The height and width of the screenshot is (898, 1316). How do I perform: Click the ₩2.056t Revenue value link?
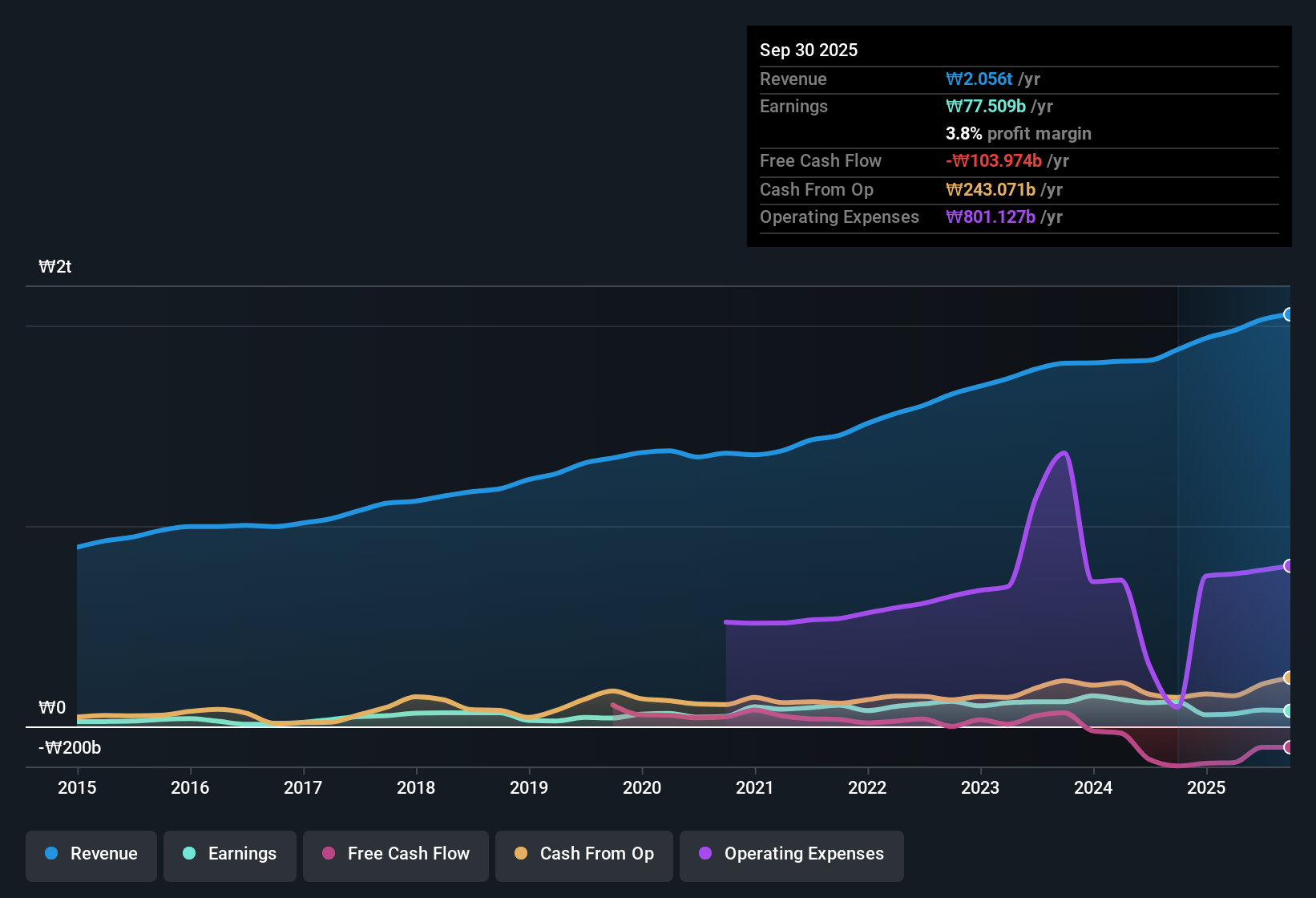coord(979,79)
